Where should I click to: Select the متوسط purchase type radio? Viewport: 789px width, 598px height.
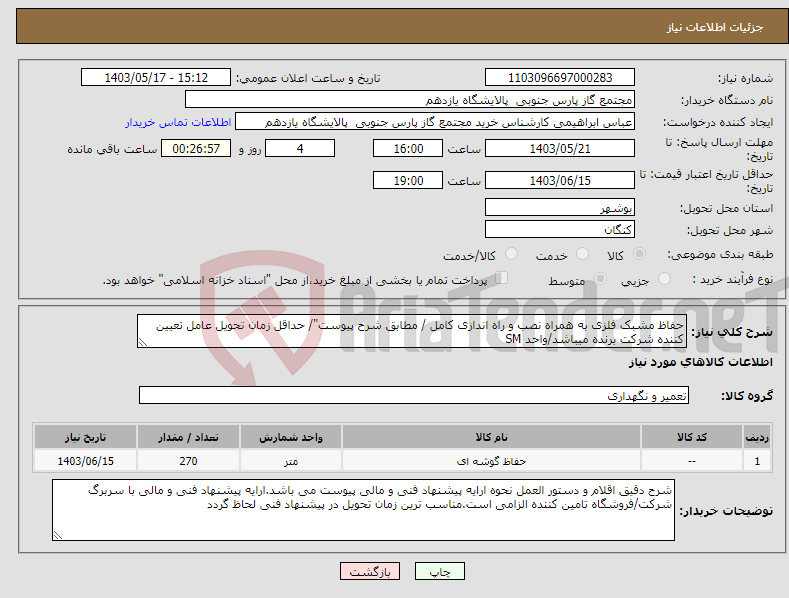click(x=600, y=278)
